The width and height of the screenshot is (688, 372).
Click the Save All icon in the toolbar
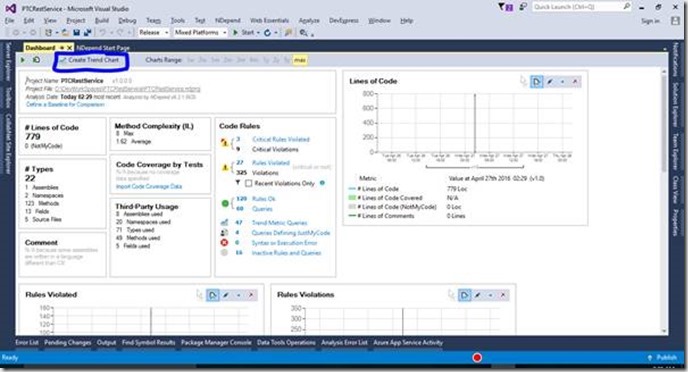tap(87, 32)
